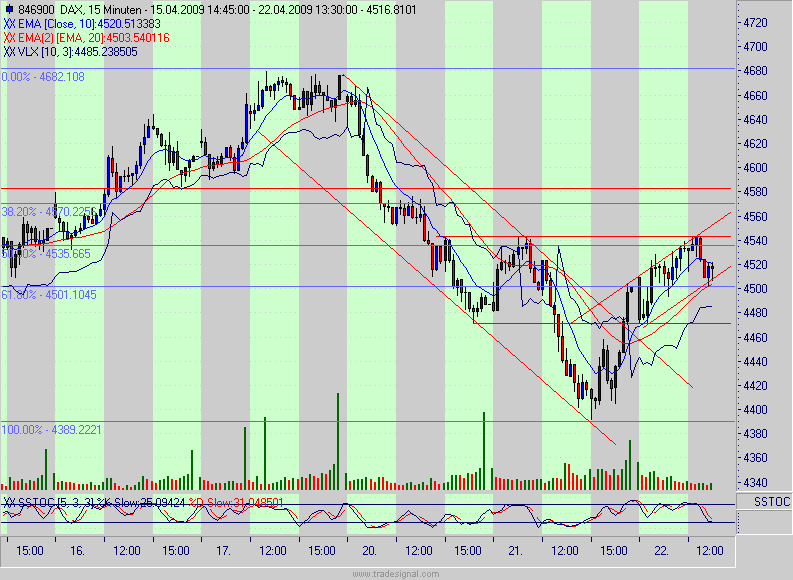793x580 pixels.
Task: Click the 0.00% - 4682.108 Fibonacci label
Action: 43,77
